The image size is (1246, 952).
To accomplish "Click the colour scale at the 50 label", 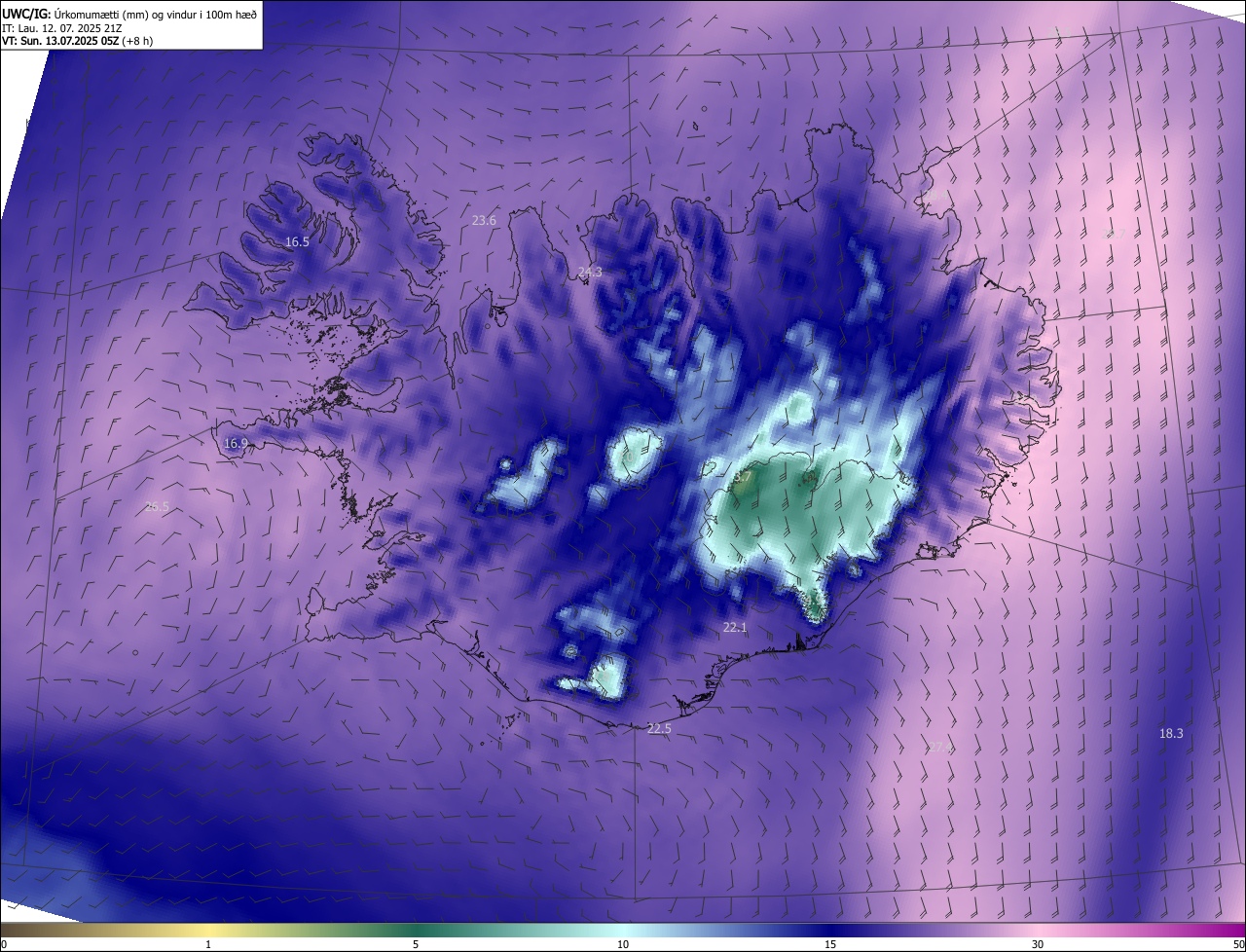I will [x=1238, y=944].
